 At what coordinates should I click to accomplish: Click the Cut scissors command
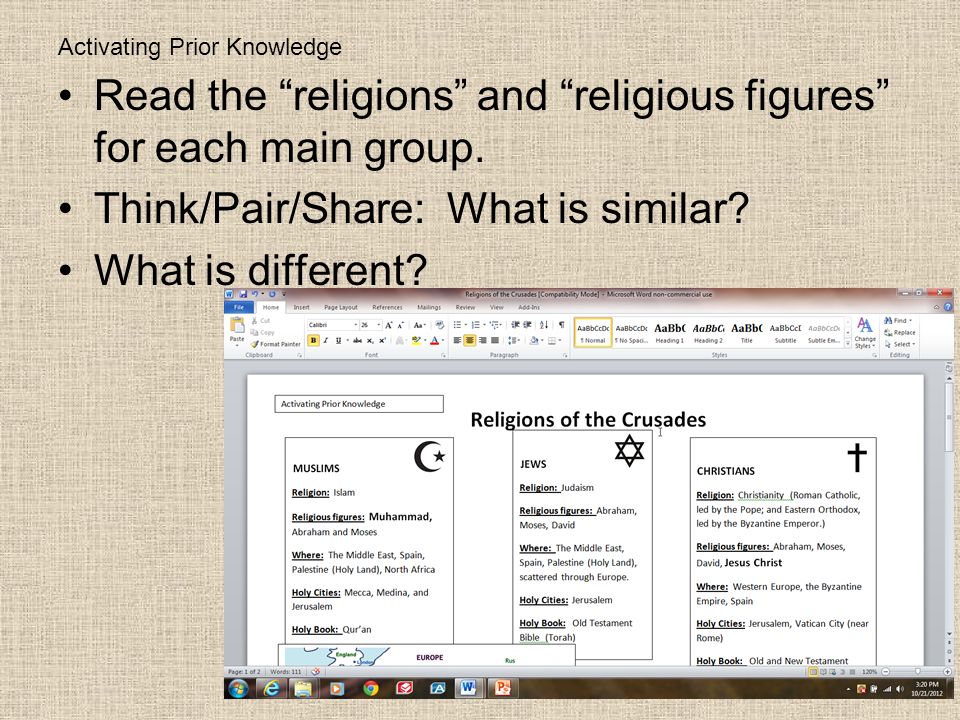261,321
